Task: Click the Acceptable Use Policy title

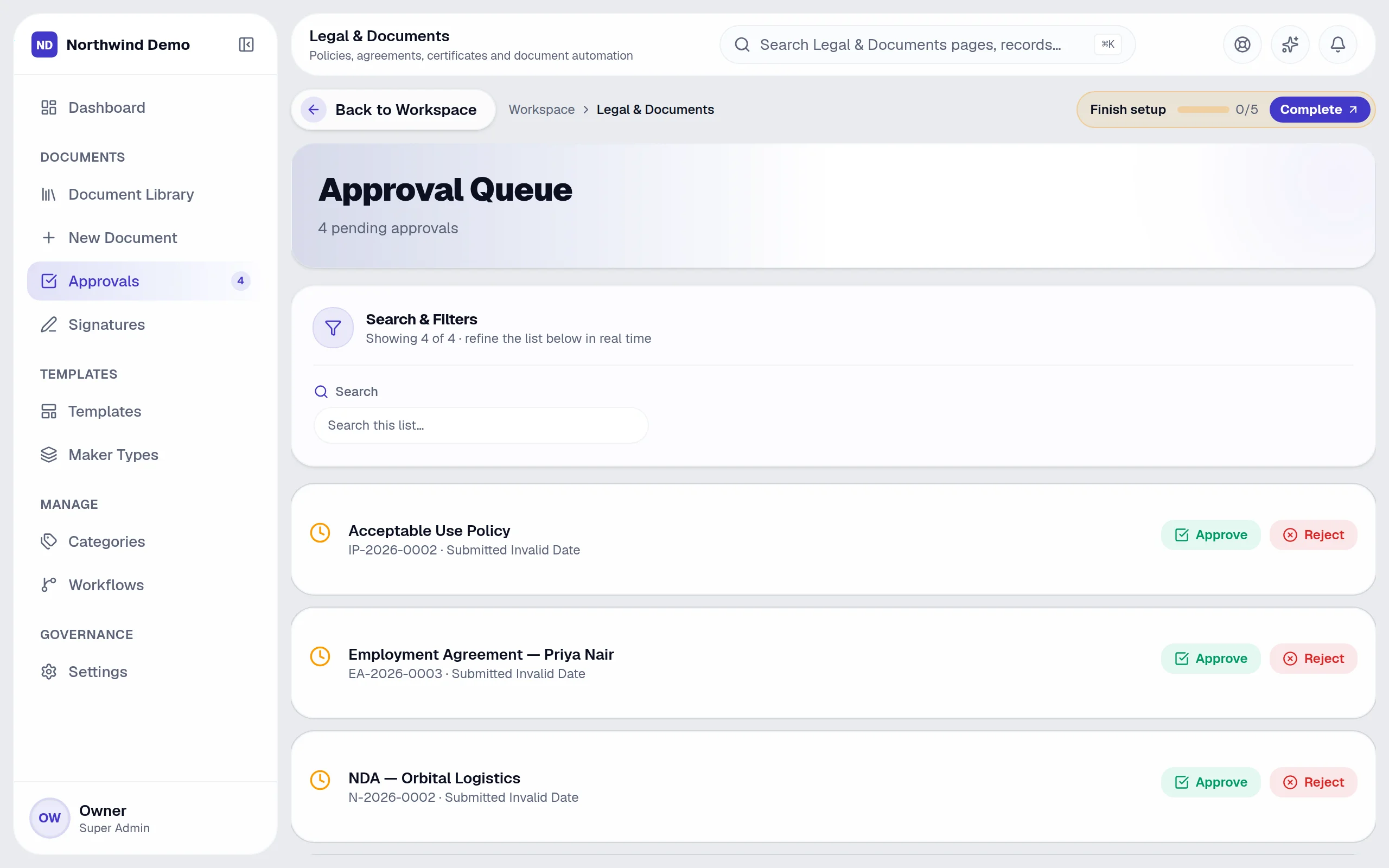Action: click(429, 531)
